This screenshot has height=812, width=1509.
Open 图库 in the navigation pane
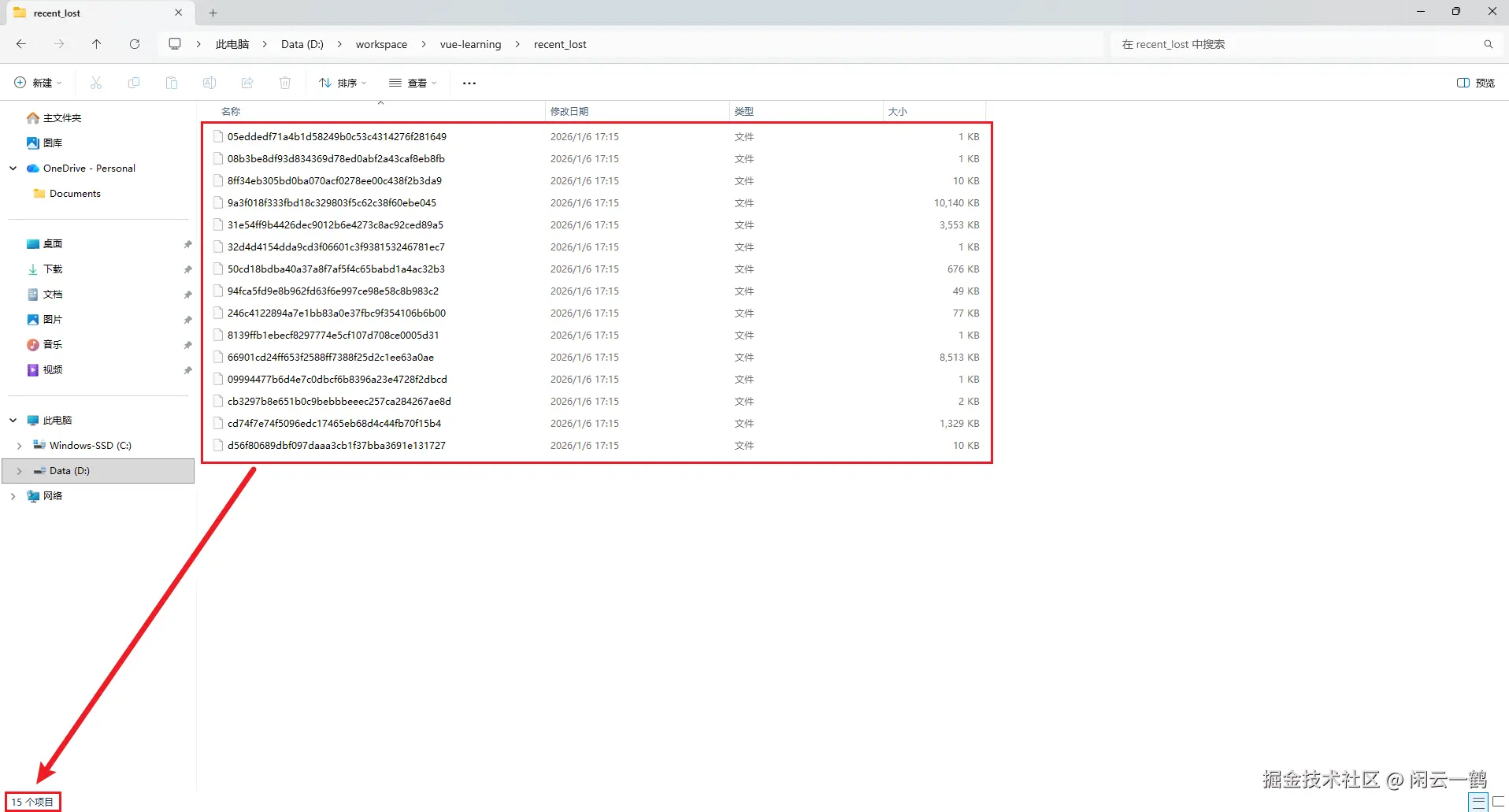(x=52, y=143)
